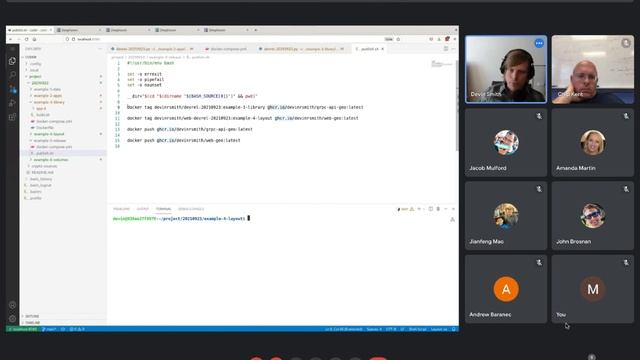Open the Source Control view in the activity bar
Viewport: 640px width, 360px height.
pos(12,89)
